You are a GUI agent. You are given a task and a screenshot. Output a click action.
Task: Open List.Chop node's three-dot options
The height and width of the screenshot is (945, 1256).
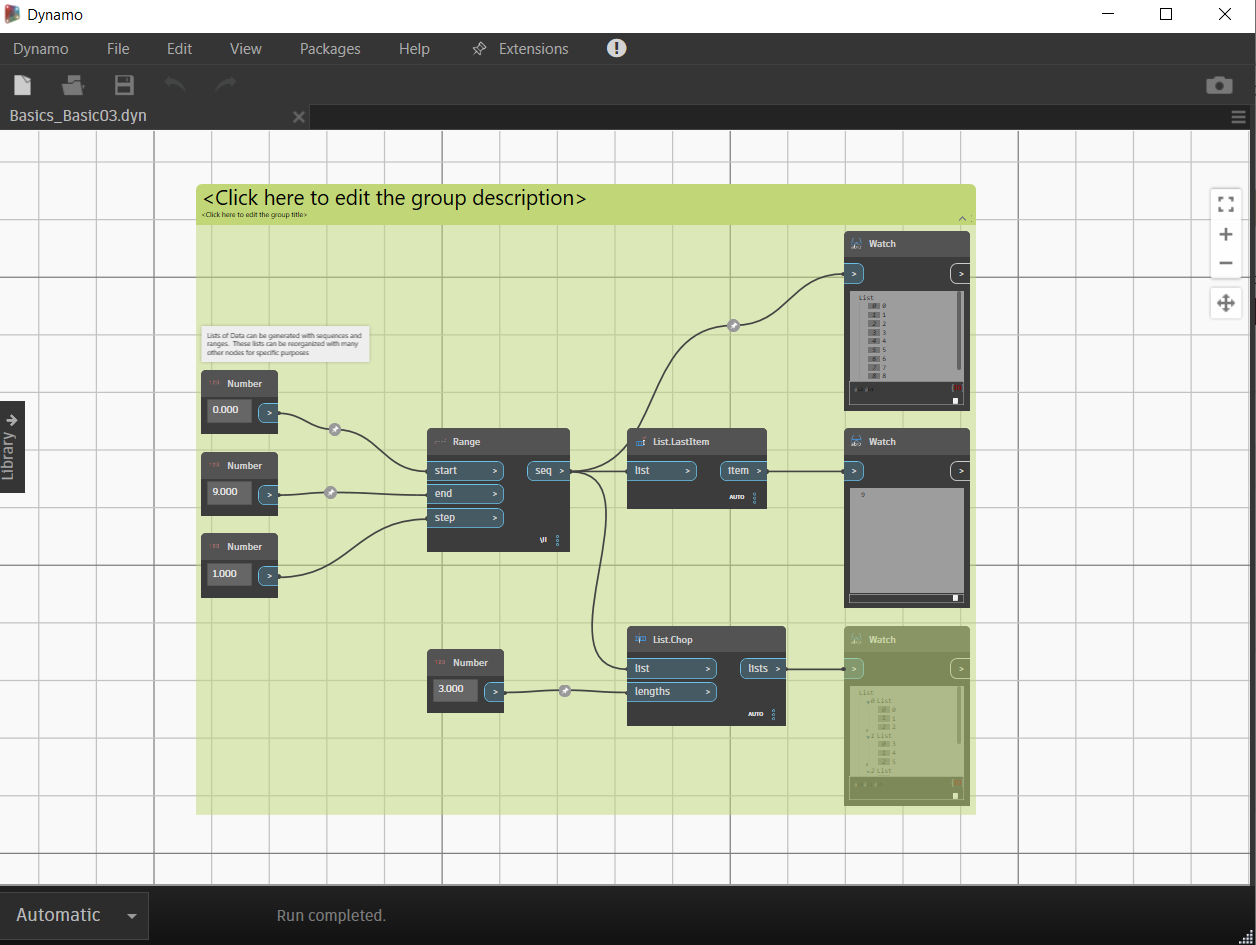pos(773,715)
